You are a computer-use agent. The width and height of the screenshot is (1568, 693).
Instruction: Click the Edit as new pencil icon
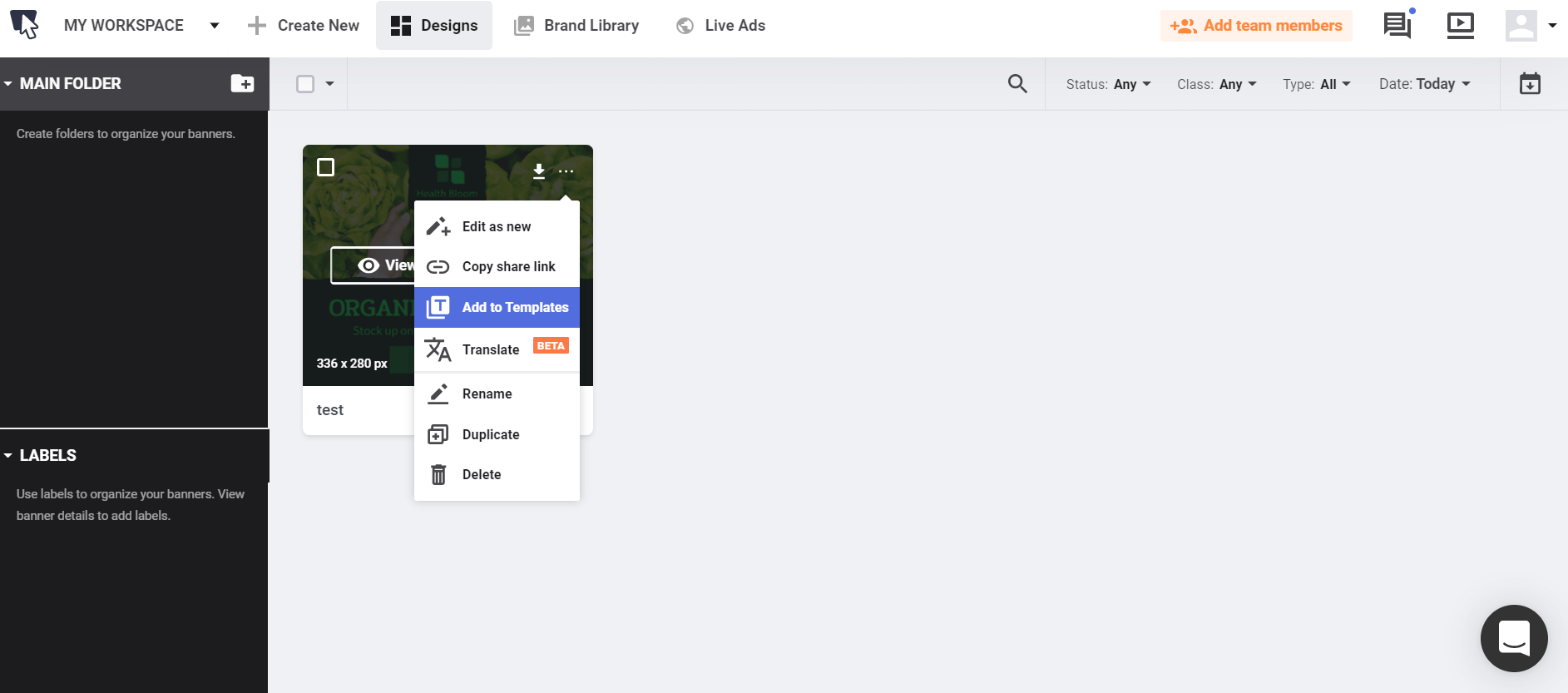pyautogui.click(x=438, y=226)
